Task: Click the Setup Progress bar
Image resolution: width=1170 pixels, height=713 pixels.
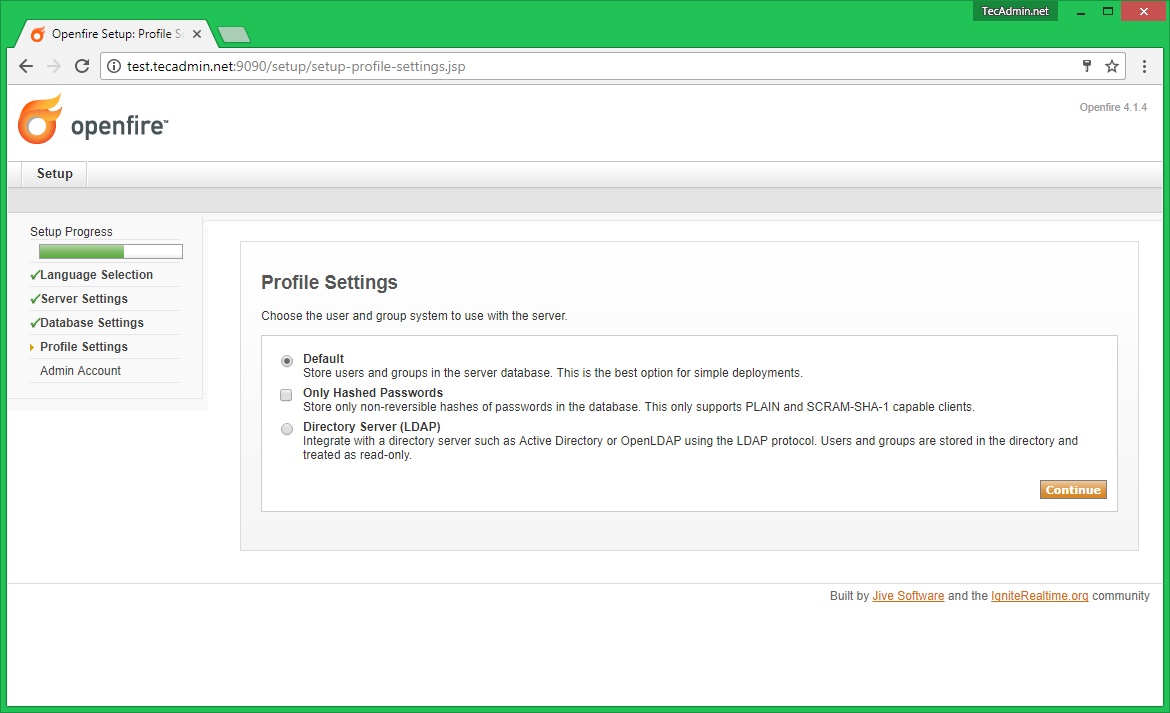Action: click(110, 251)
